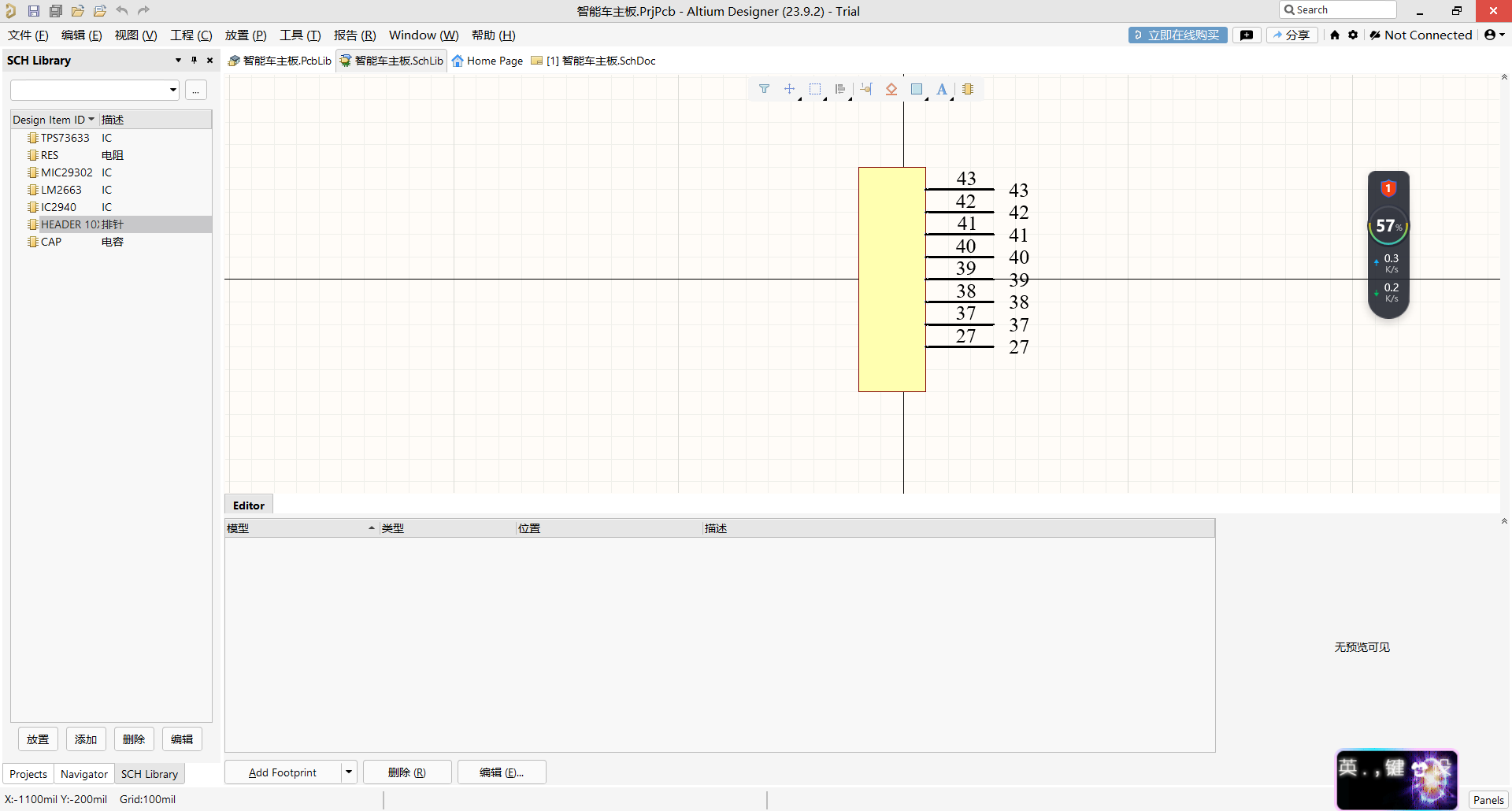Viewport: 1512px width, 811px height.
Task: Click the Panels button in the status bar
Action: point(1488,800)
